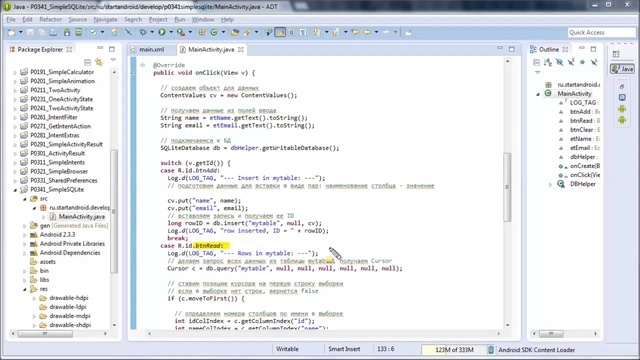Click the heap memory status bar
Viewport: 640px width, 360px height.
pyautogui.click(x=454, y=350)
